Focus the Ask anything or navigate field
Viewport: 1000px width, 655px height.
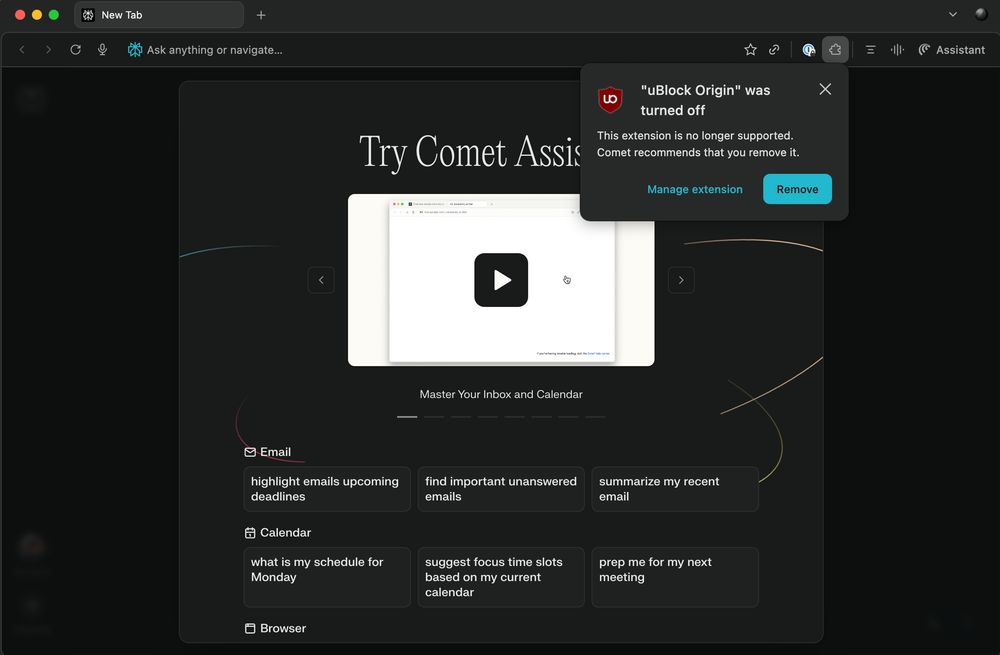[214, 50]
